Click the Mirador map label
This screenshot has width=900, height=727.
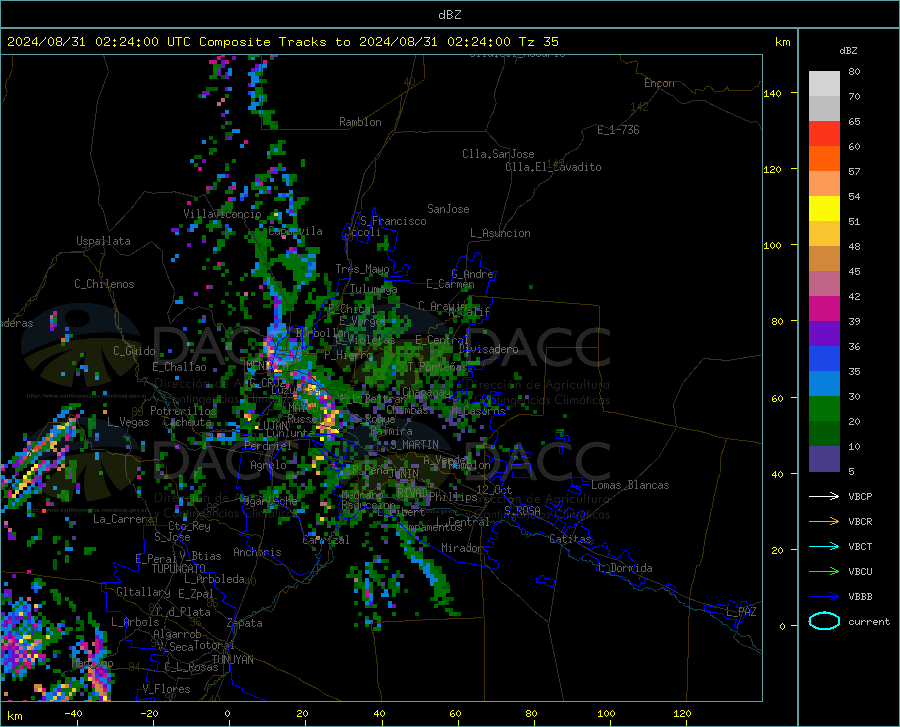point(462,548)
